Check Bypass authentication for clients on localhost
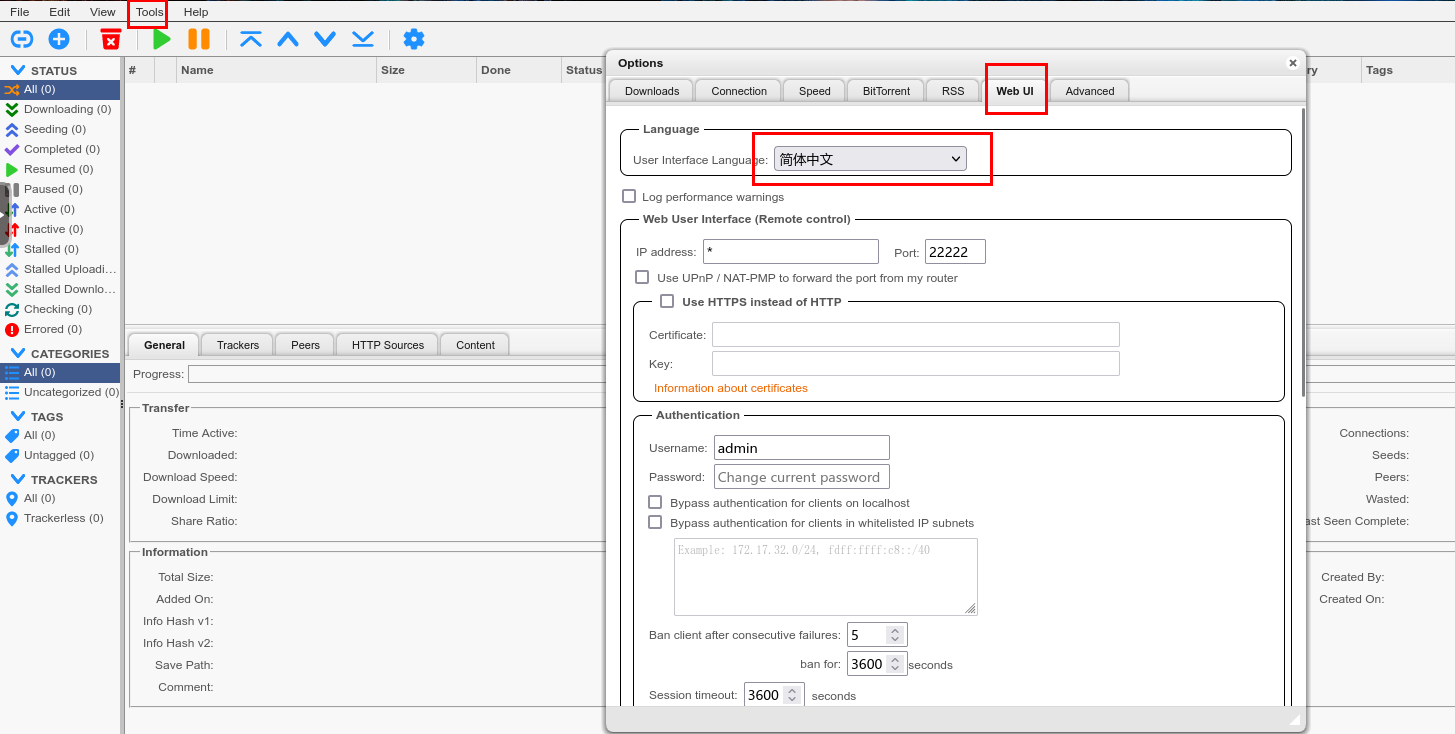 [655, 502]
